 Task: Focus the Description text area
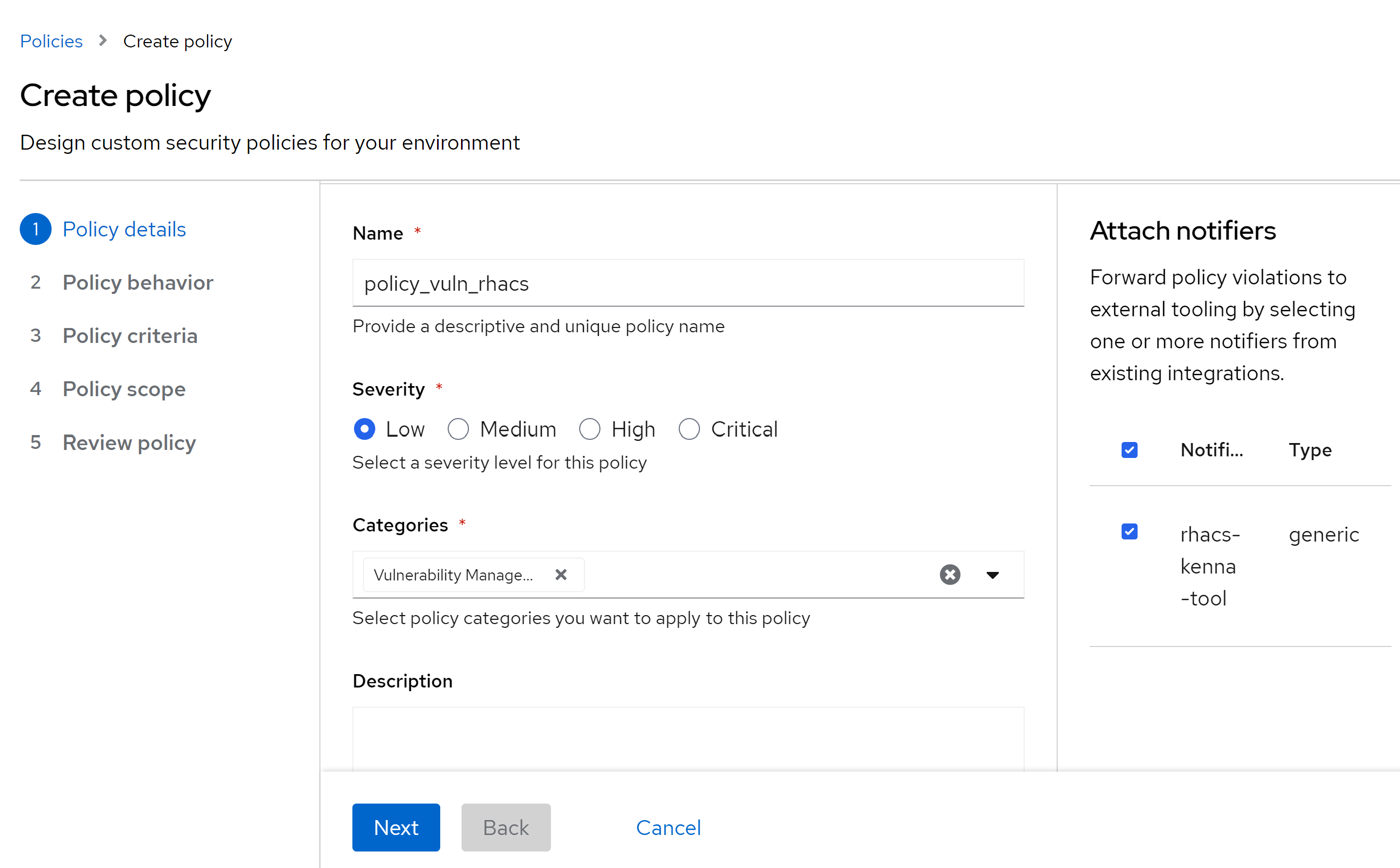click(687, 738)
